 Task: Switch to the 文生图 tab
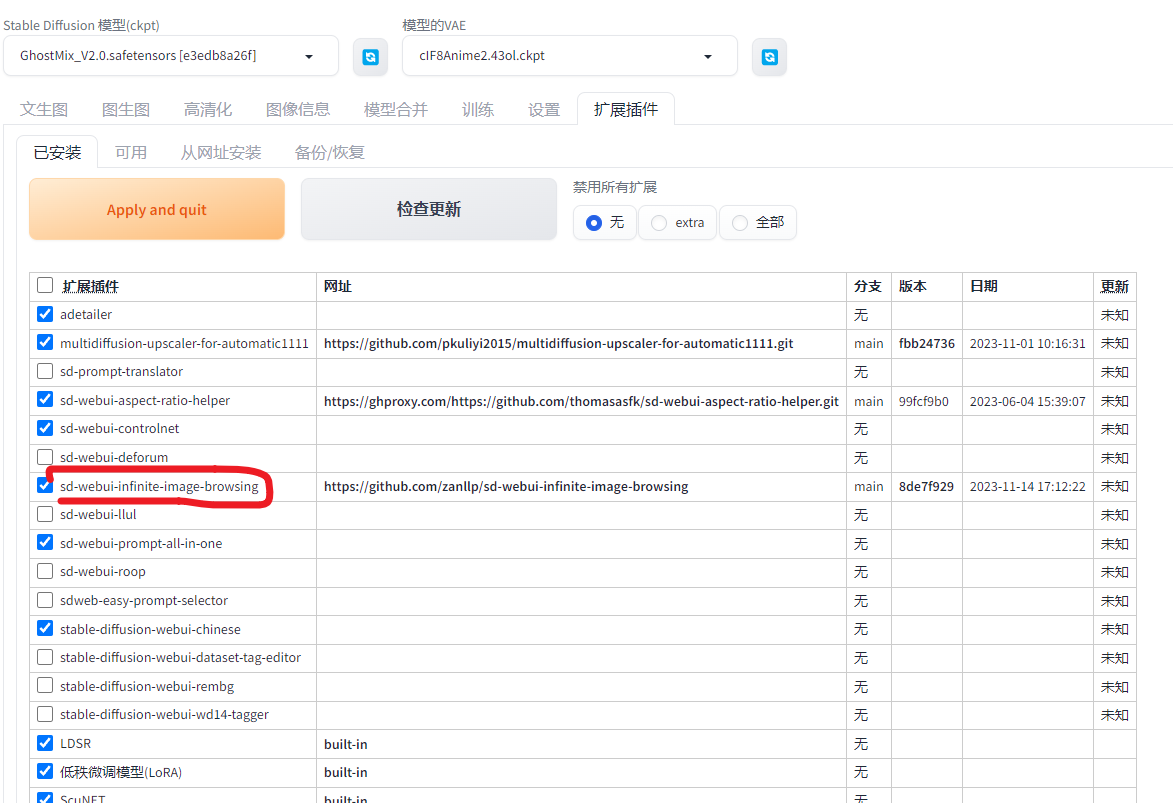click(x=43, y=110)
